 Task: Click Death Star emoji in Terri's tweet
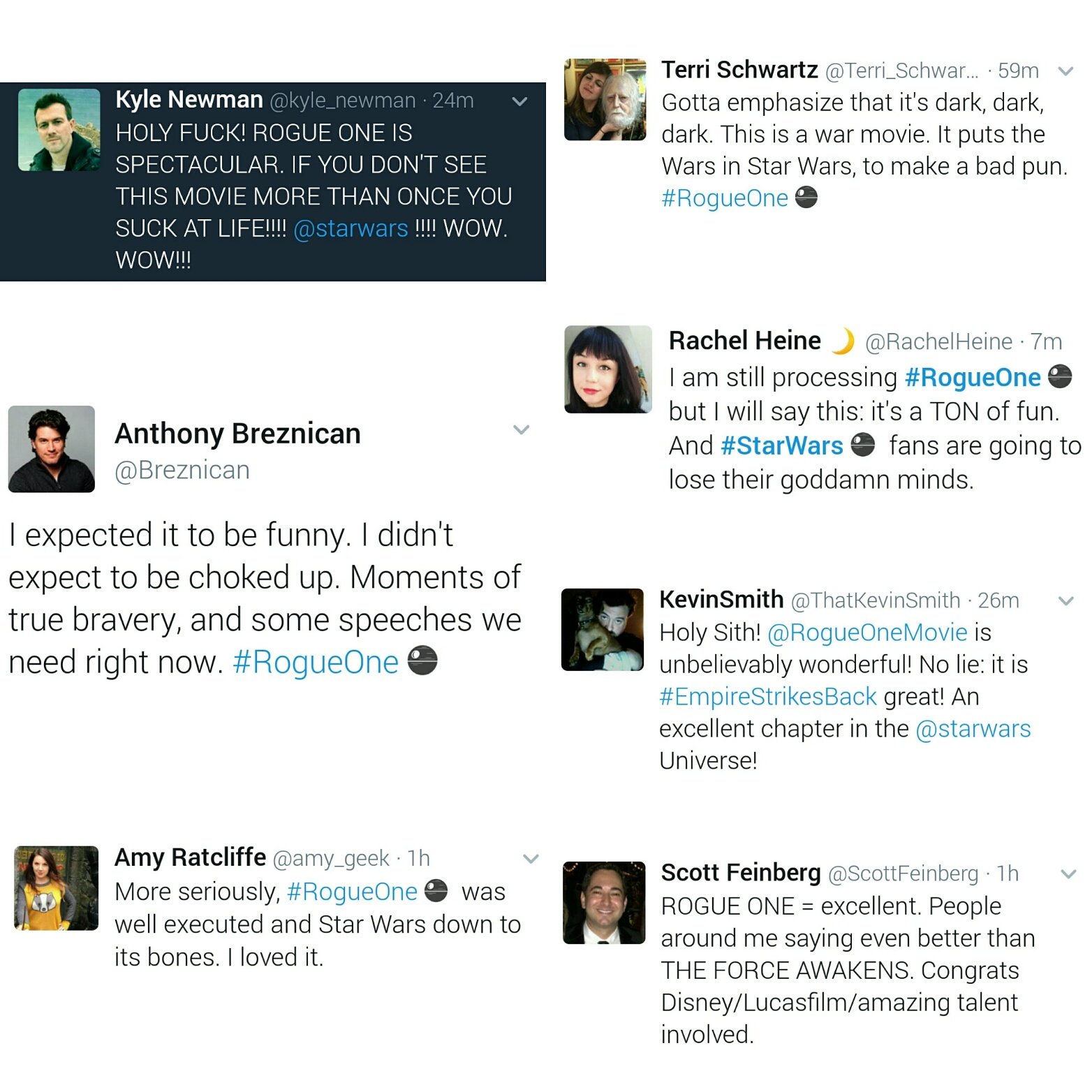click(x=806, y=198)
